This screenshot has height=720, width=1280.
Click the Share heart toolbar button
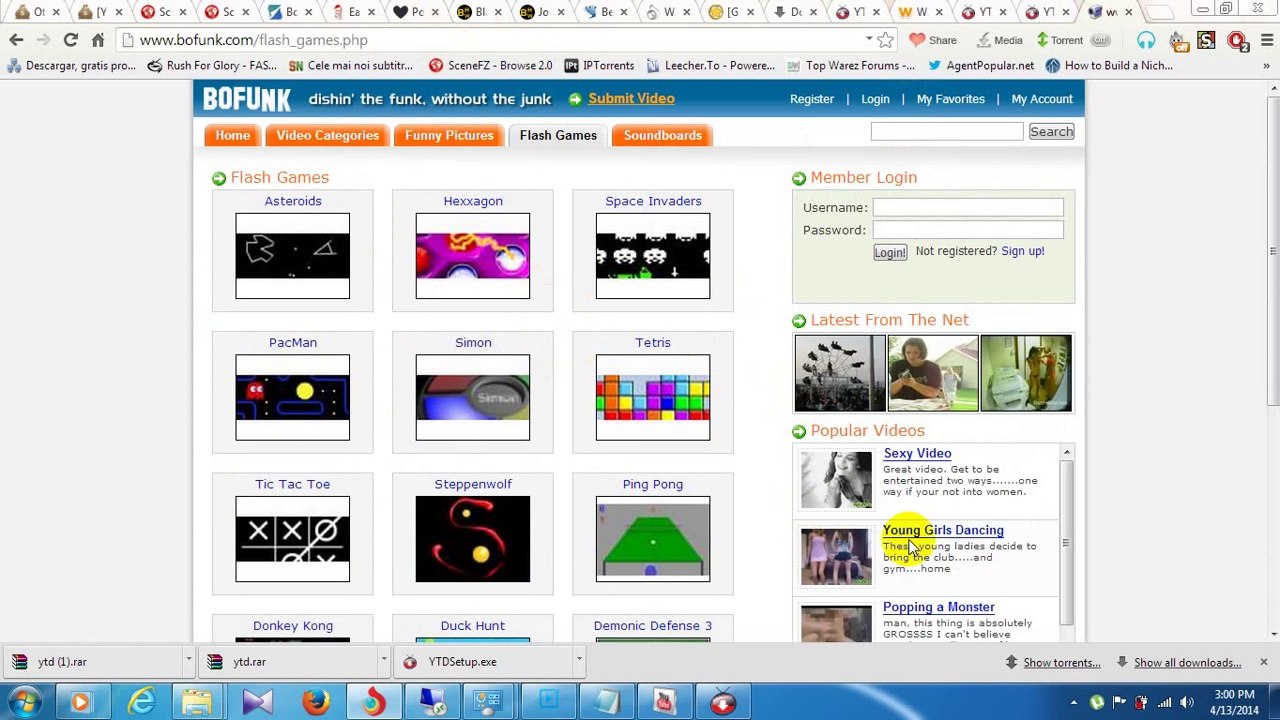tap(932, 40)
